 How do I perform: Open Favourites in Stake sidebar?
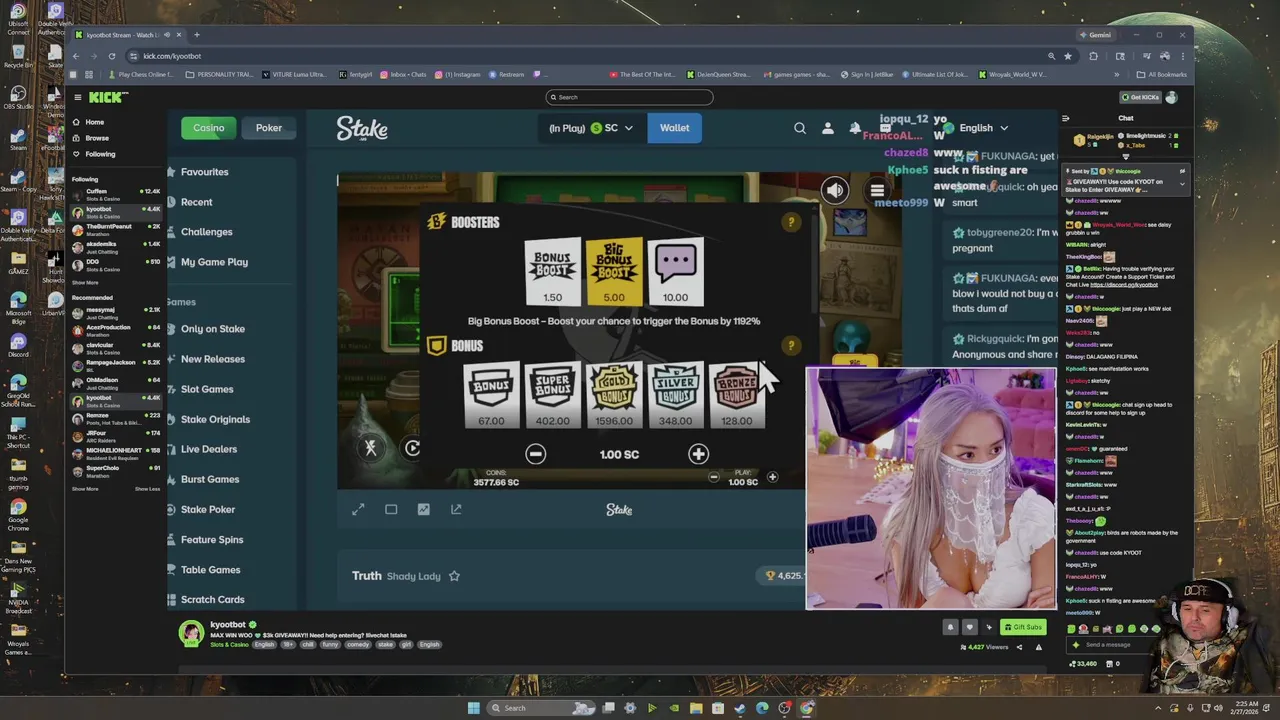pos(204,172)
